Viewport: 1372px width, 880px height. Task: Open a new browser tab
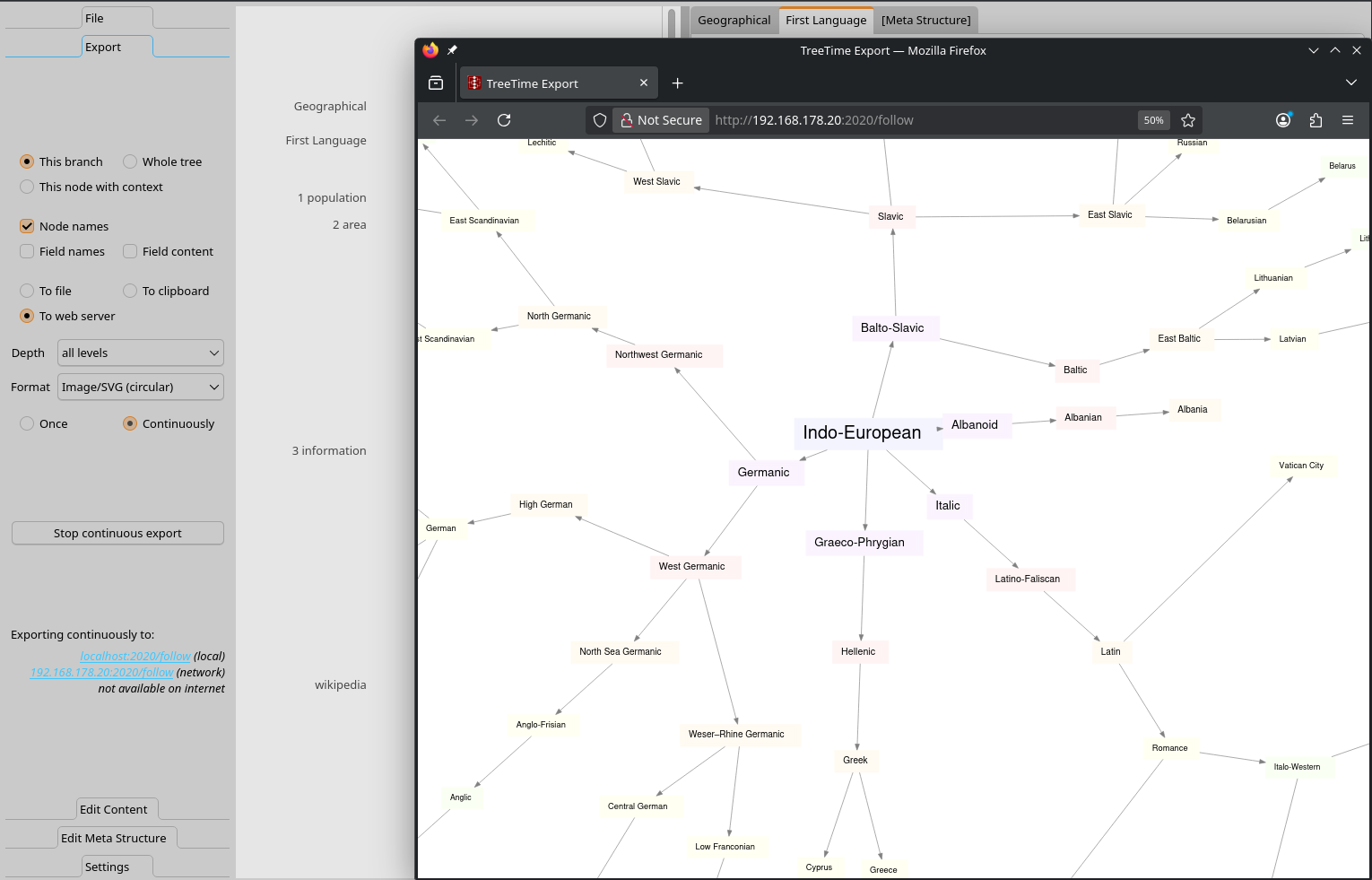click(x=678, y=83)
